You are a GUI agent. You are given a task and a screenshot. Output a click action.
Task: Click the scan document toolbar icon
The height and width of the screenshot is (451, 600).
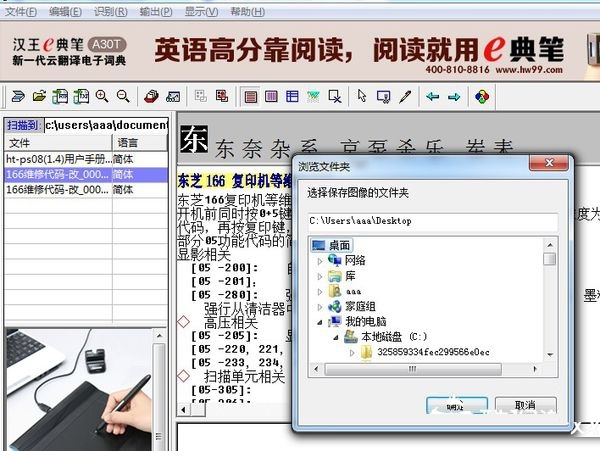point(18,96)
